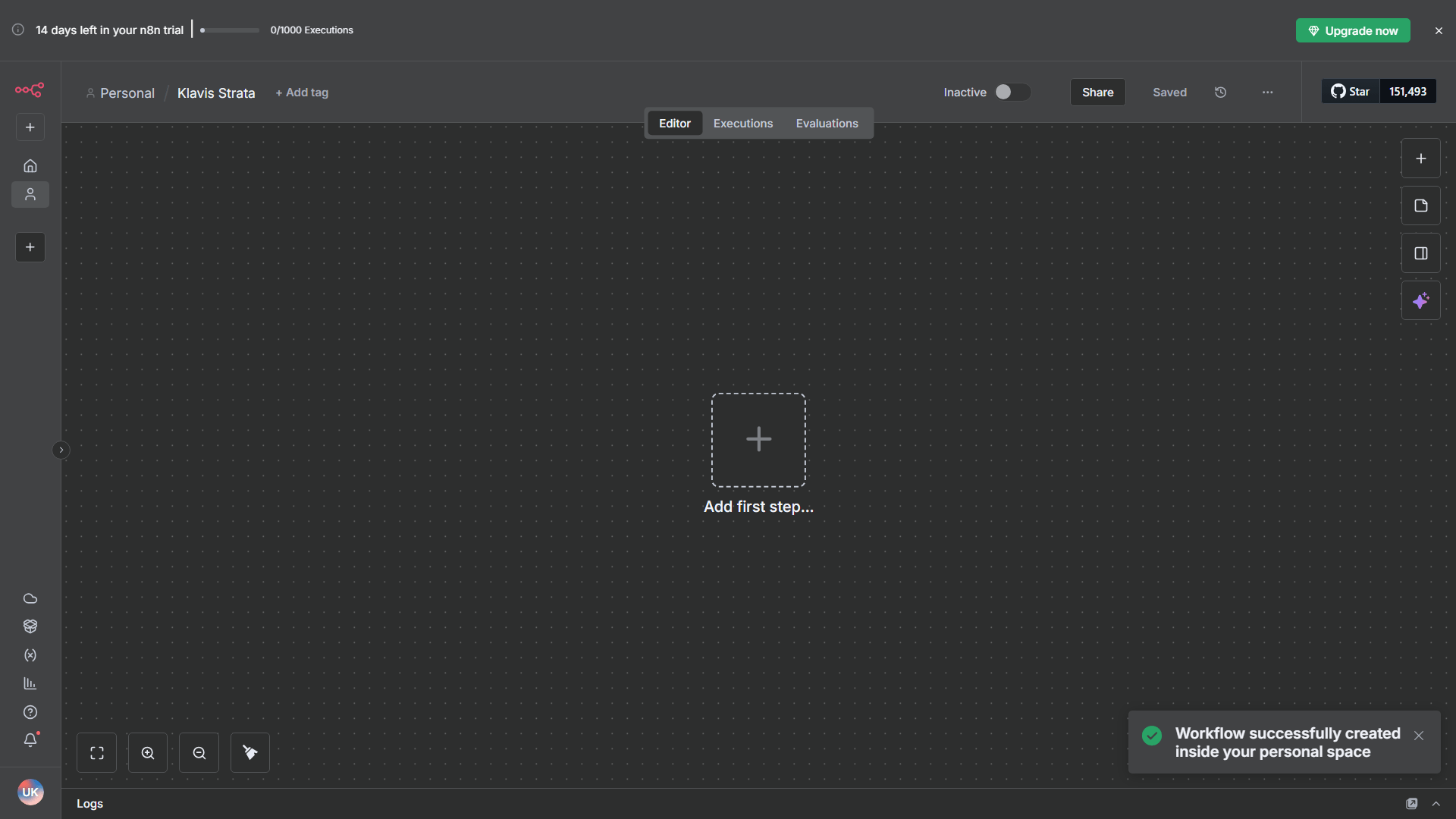1456x819 pixels.
Task: View Insights via the bar chart icon
Action: coord(30,683)
